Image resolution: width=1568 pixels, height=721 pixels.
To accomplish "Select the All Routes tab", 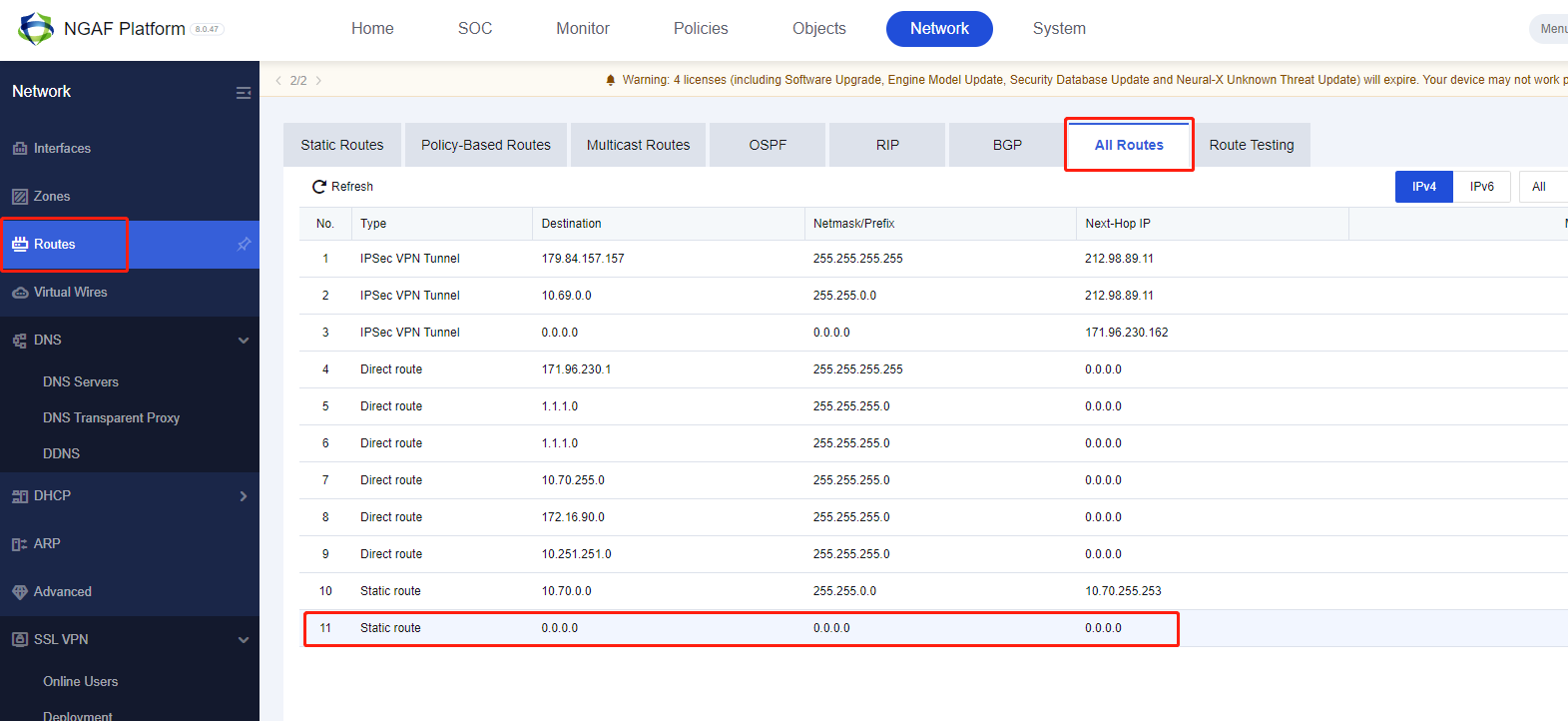I will point(1129,145).
